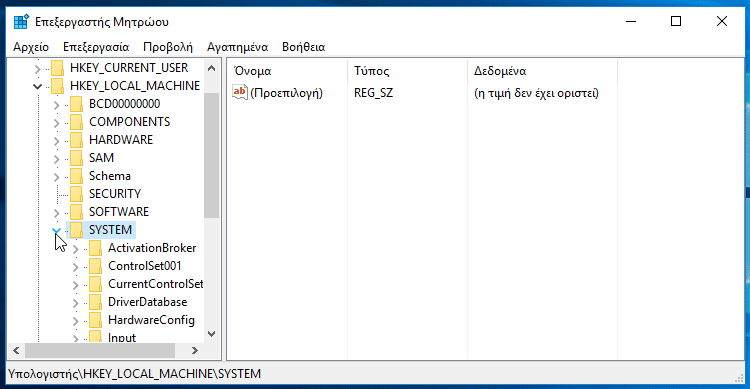The width and height of the screenshot is (750, 389).
Task: Expand the HardwareConfig key
Action: pyautogui.click(x=76, y=321)
